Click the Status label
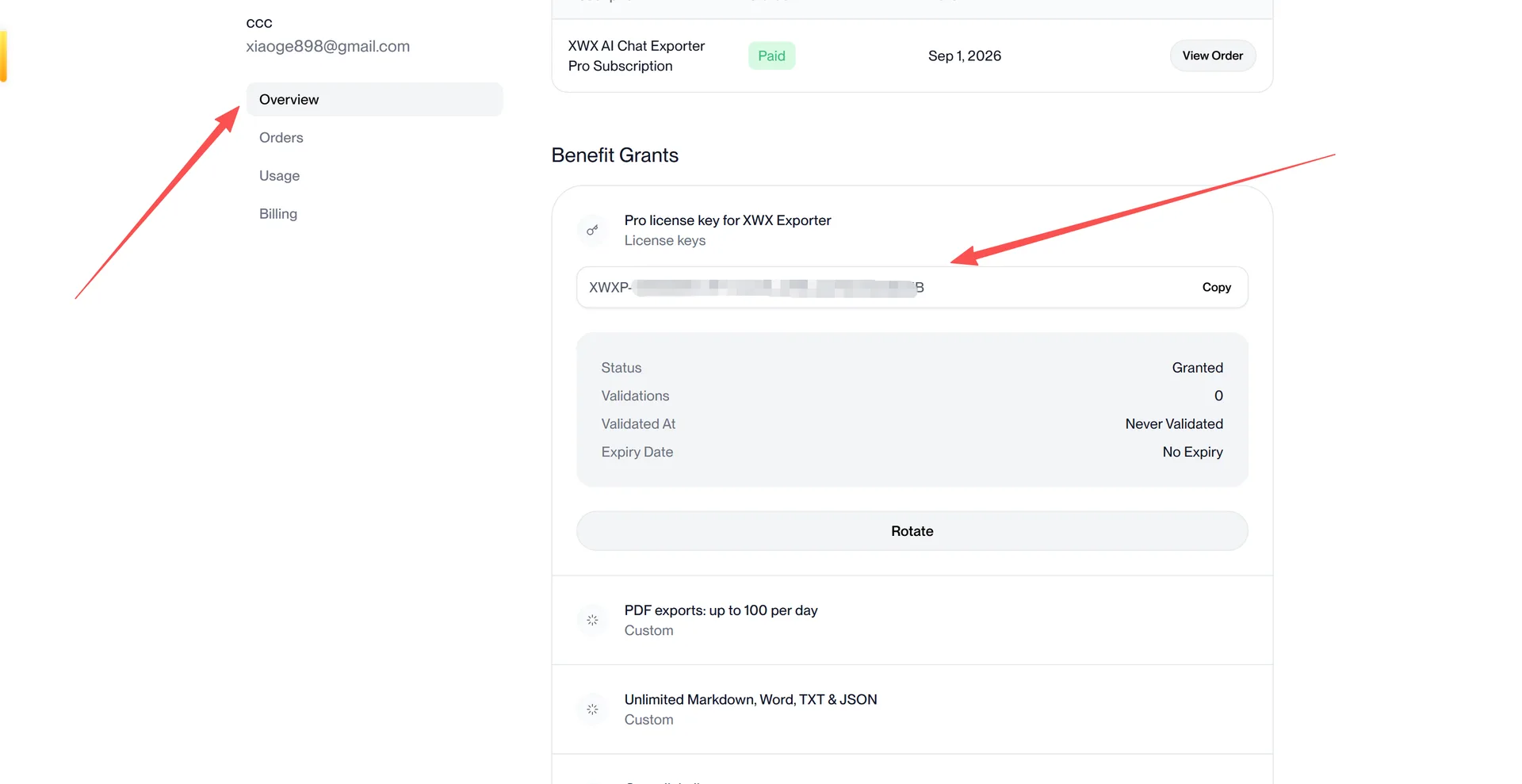This screenshot has width=1522, height=784. [621, 368]
